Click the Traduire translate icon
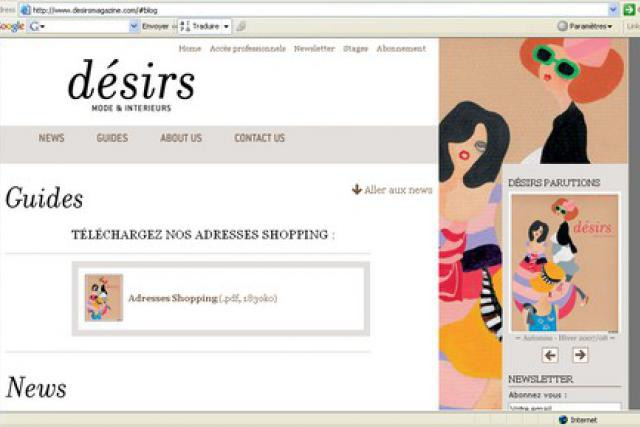Image resolution: width=640 pixels, height=427 pixels. [185, 27]
